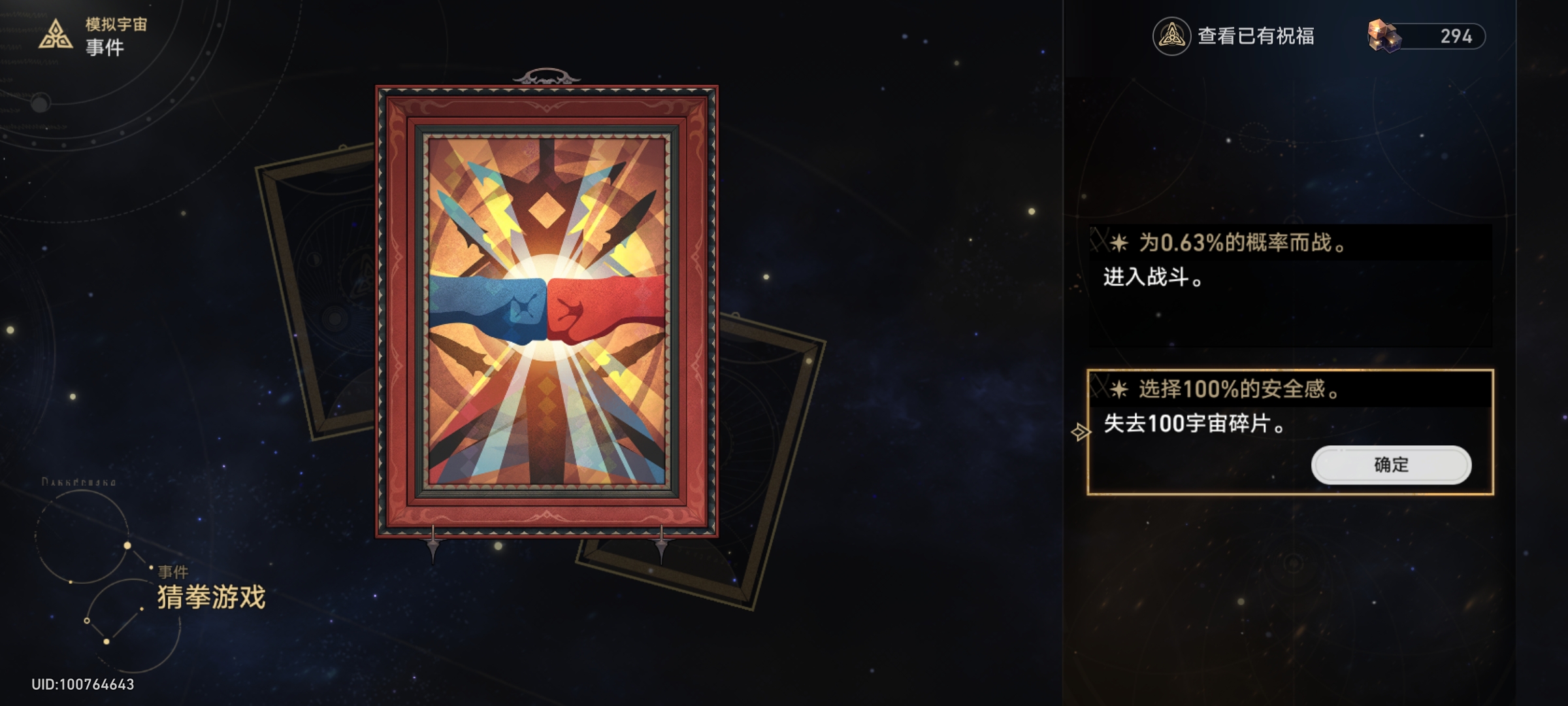Click the ornament hanger atop the red frame
Viewport: 1568px width, 706px height.
point(547,77)
